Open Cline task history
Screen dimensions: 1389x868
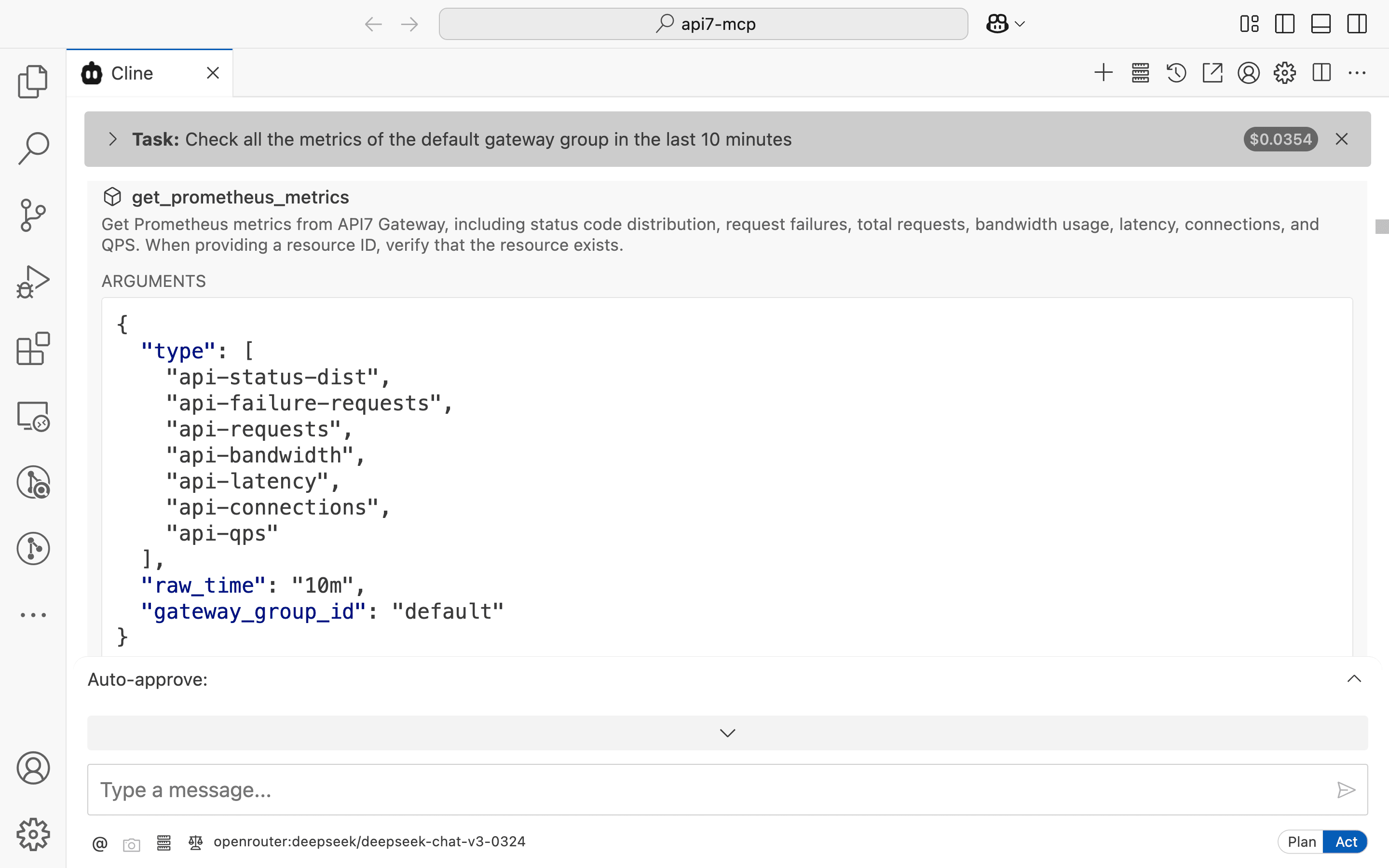click(x=1176, y=73)
